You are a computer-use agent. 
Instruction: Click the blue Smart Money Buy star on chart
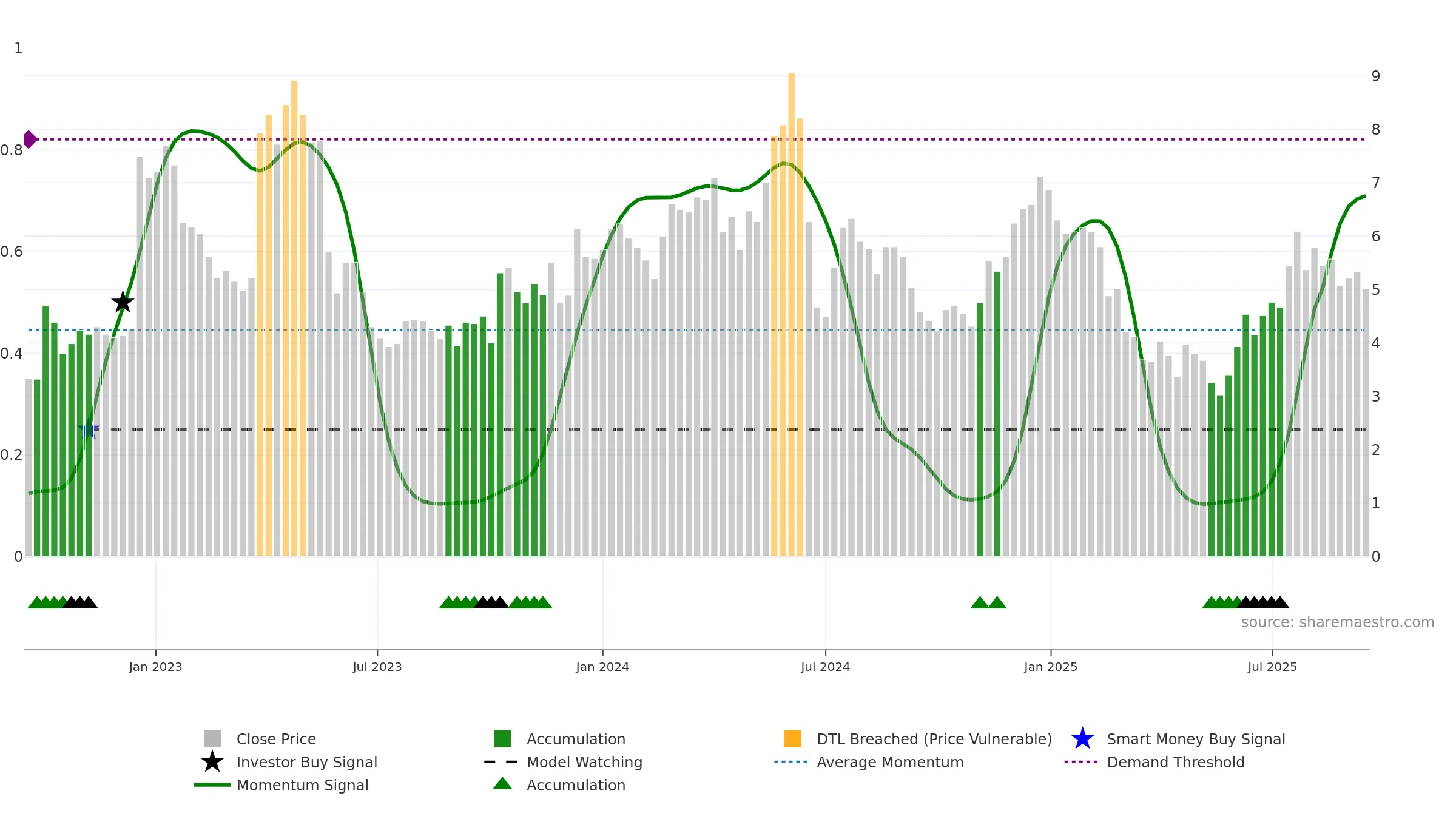(89, 429)
